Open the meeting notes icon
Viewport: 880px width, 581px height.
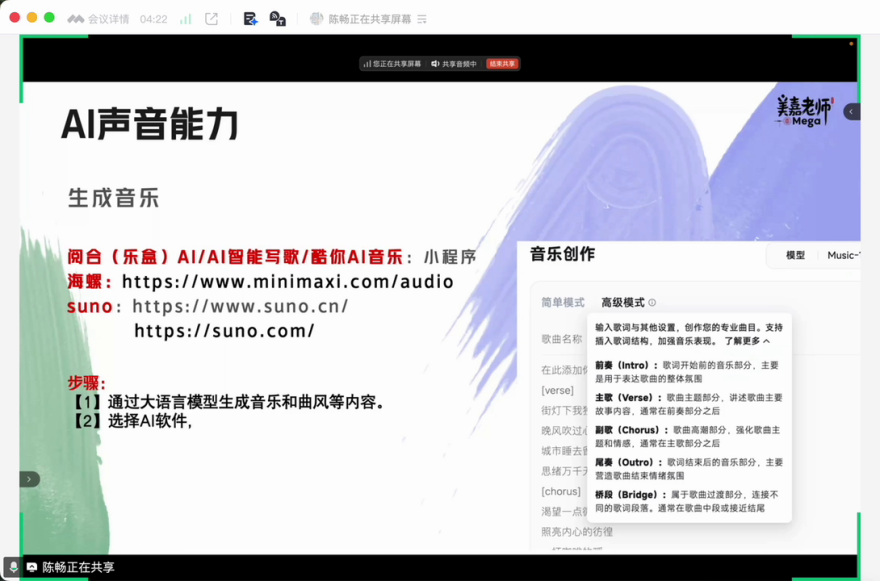coord(250,19)
